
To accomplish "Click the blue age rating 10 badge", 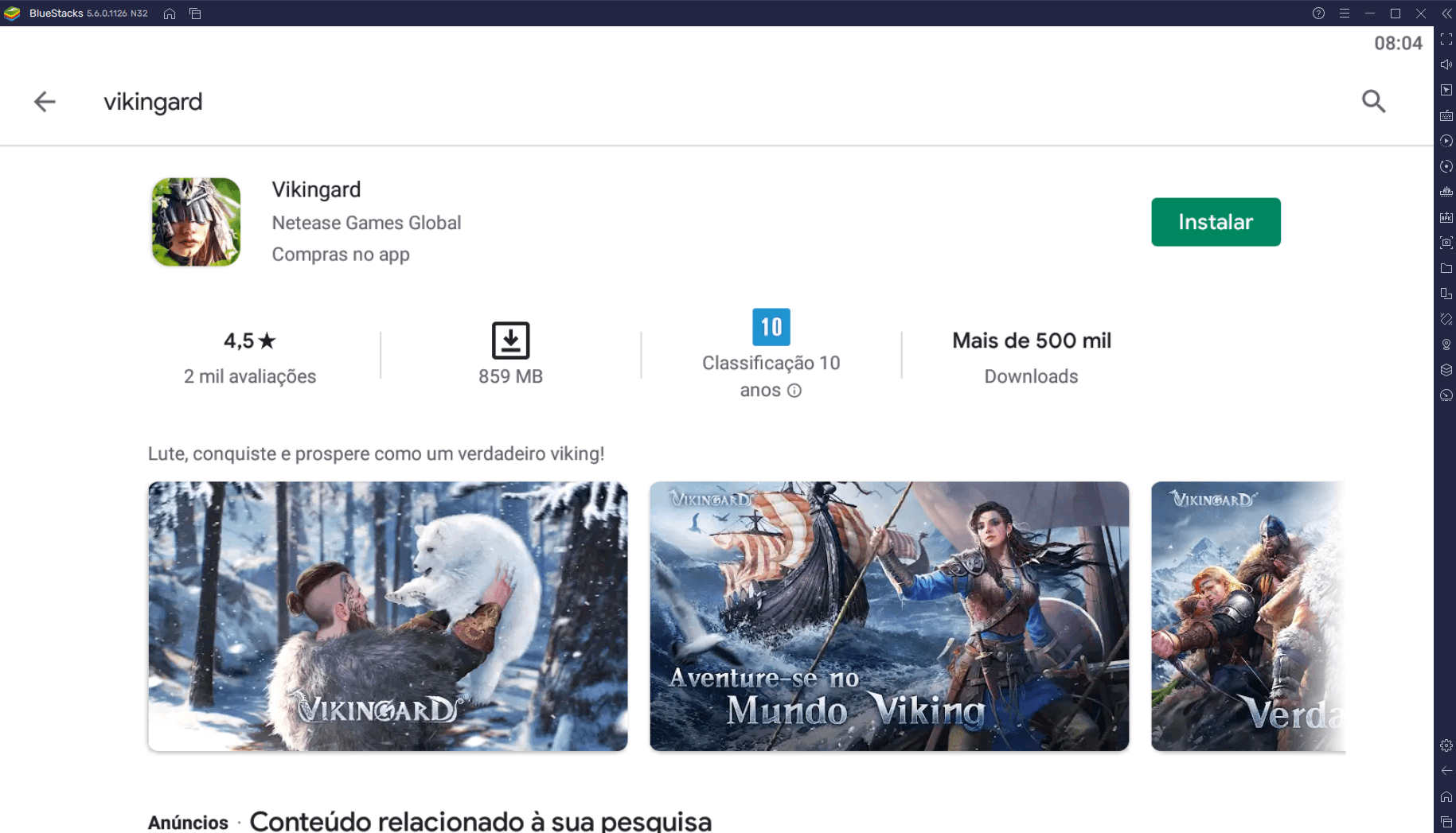I will coord(771,327).
